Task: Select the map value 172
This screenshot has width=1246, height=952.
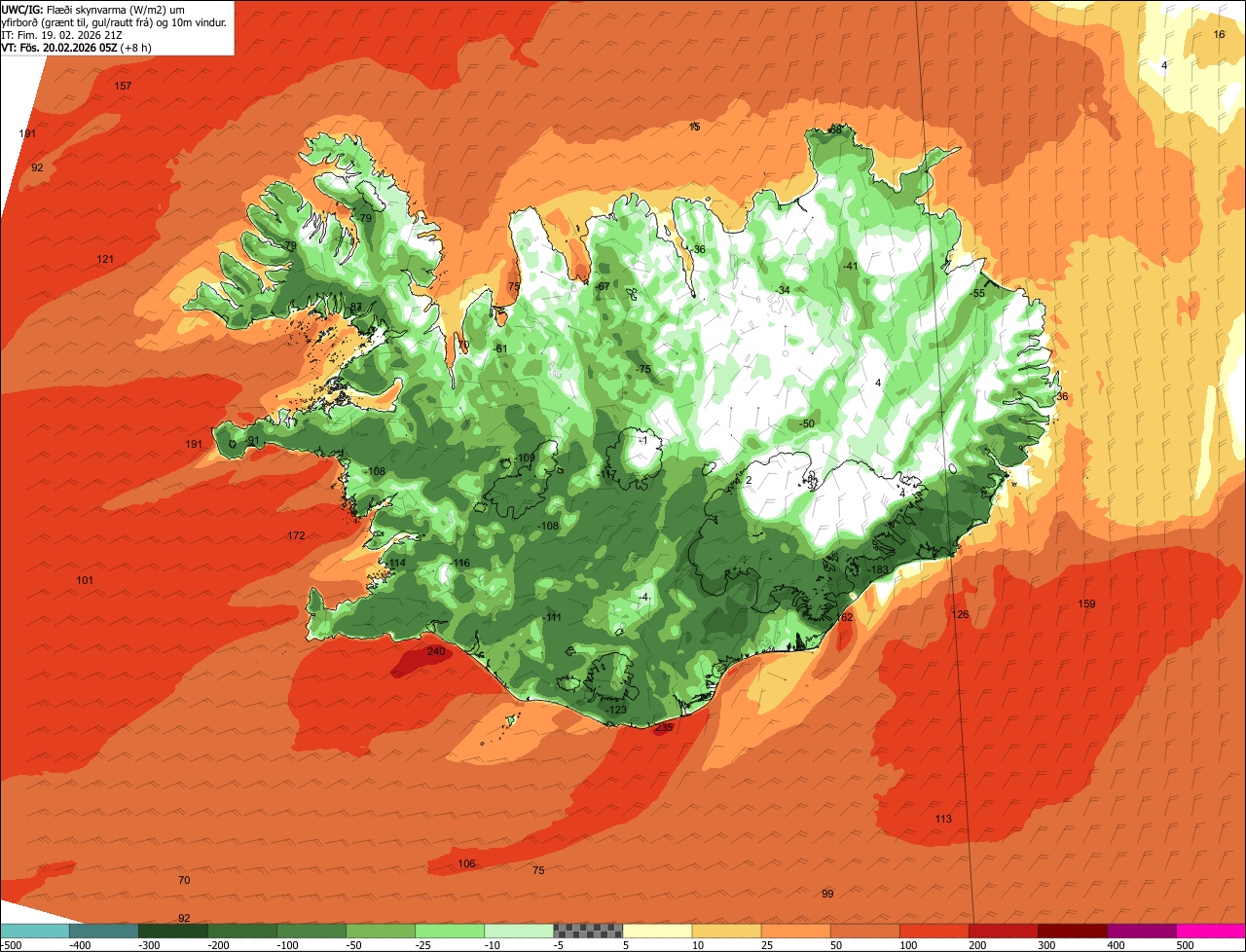Action: click(x=296, y=536)
